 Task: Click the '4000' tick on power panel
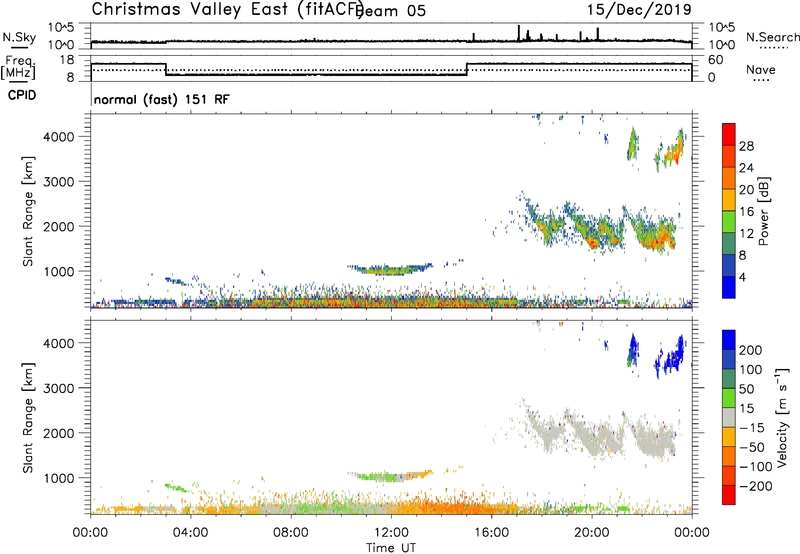[59, 137]
